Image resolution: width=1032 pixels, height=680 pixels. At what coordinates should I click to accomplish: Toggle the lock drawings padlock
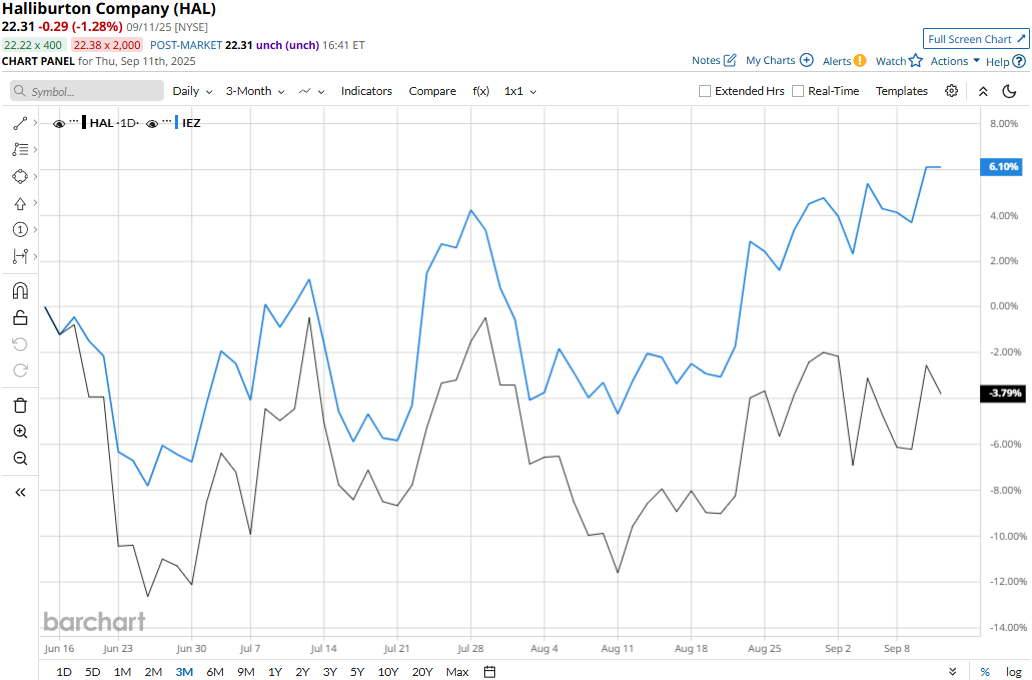coord(20,318)
